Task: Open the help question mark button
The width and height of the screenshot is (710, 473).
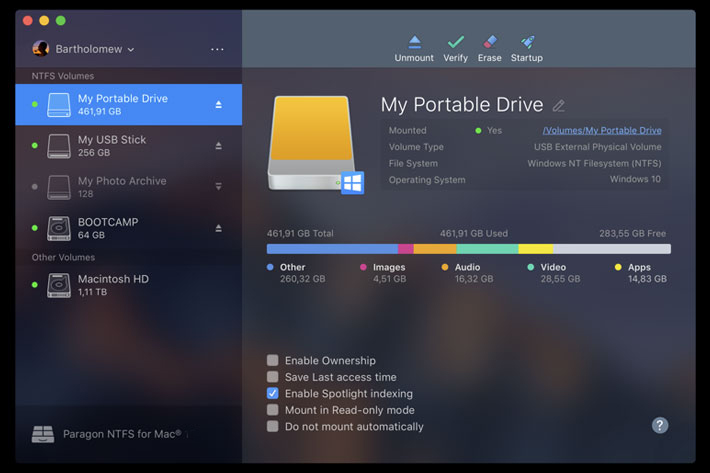Action: (x=660, y=425)
